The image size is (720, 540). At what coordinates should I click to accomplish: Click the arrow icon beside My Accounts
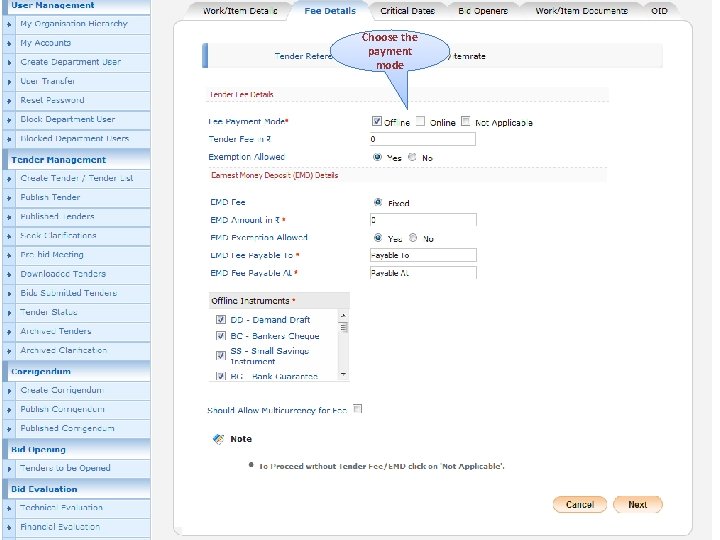(x=9, y=44)
